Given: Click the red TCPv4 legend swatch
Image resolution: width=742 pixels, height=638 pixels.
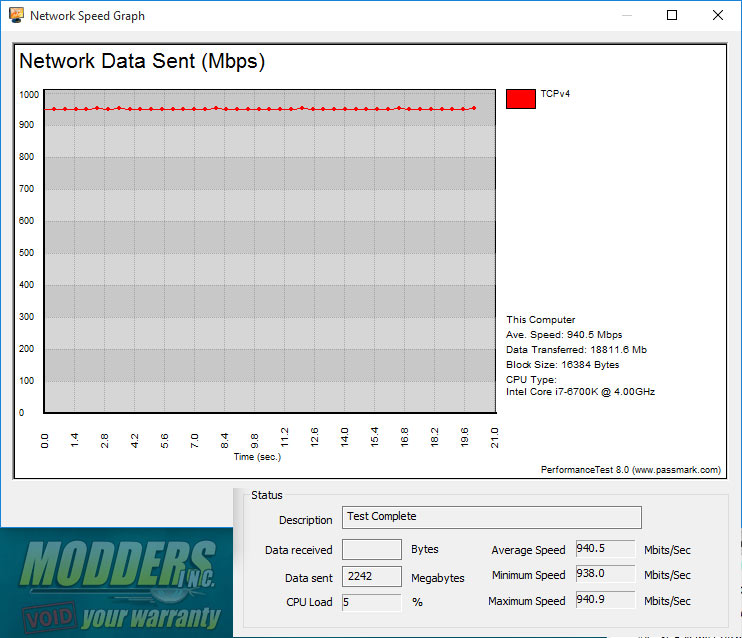Looking at the screenshot, I should point(521,99).
